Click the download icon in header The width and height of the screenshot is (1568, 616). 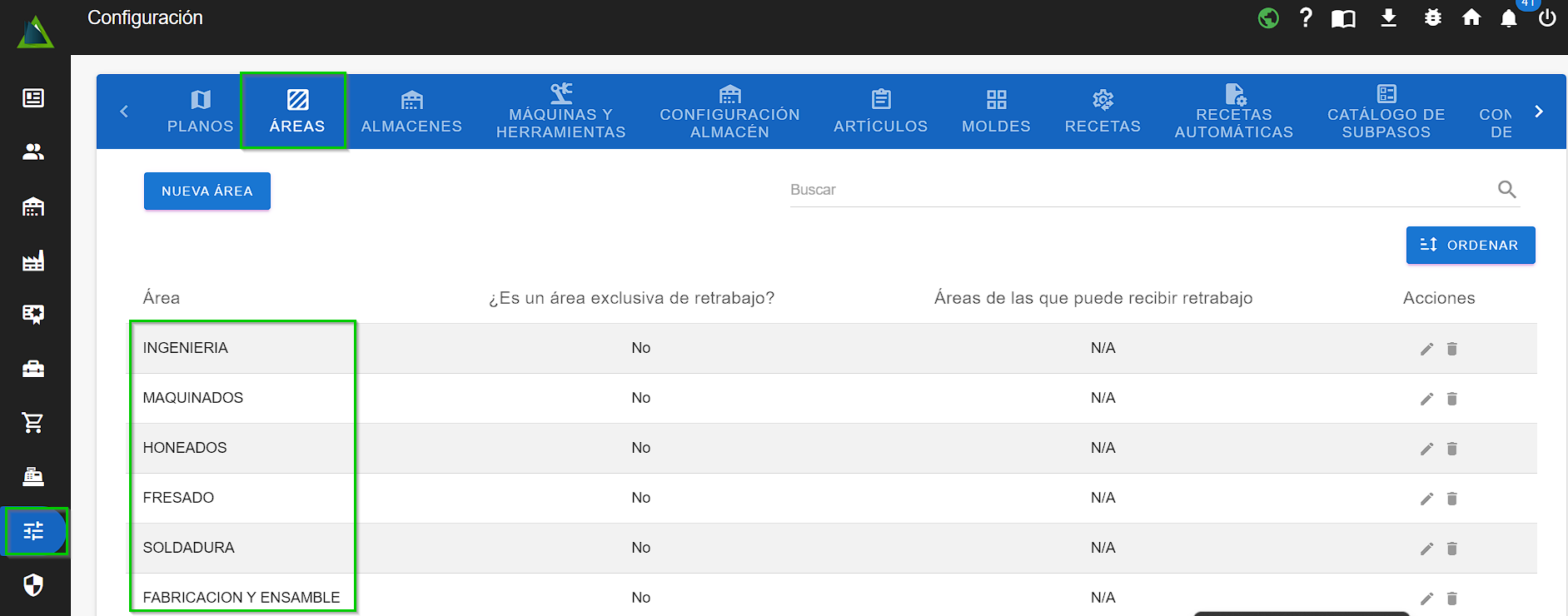(x=1388, y=17)
